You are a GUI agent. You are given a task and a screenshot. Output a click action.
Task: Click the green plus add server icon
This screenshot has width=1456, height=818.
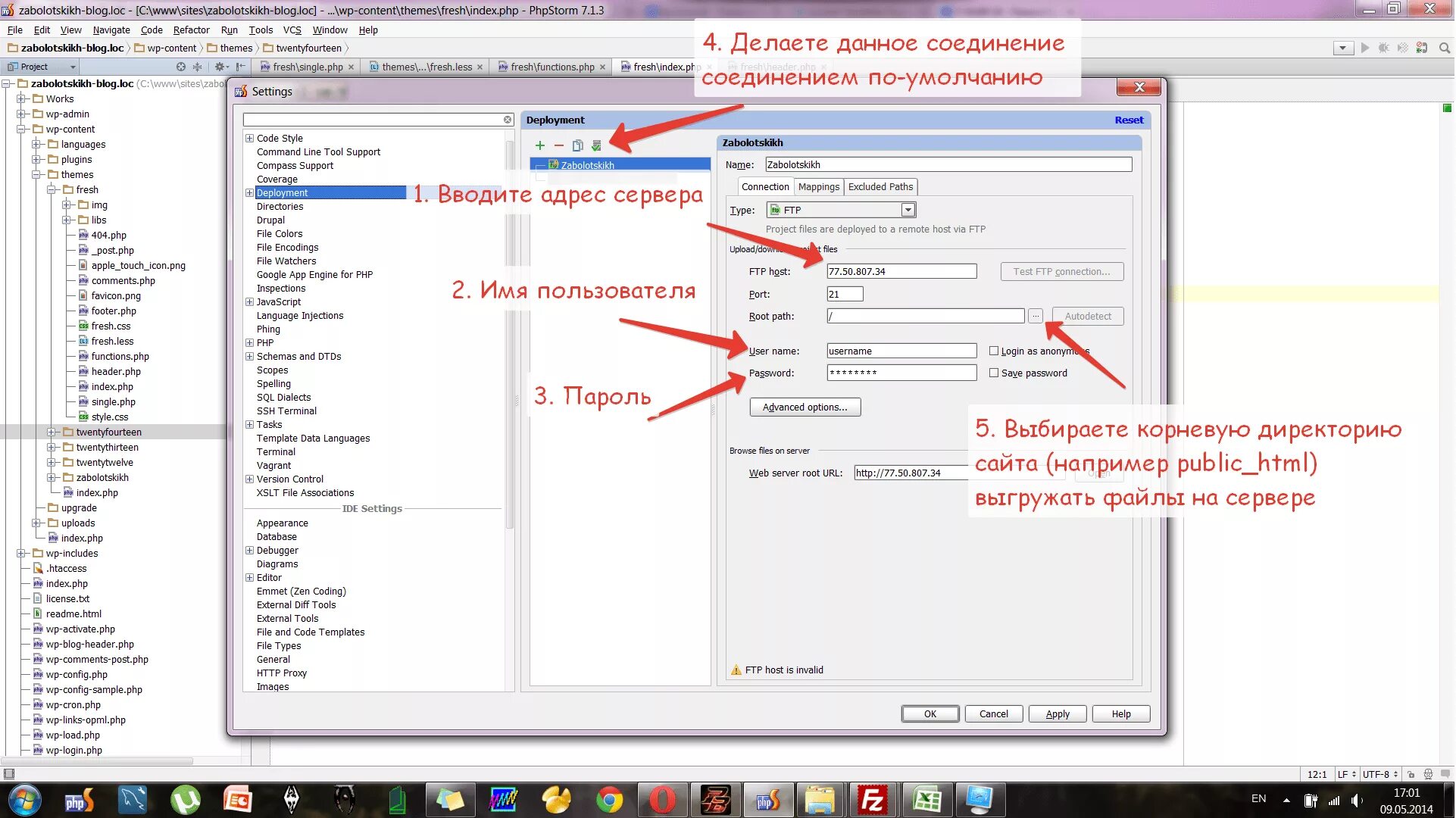point(539,145)
